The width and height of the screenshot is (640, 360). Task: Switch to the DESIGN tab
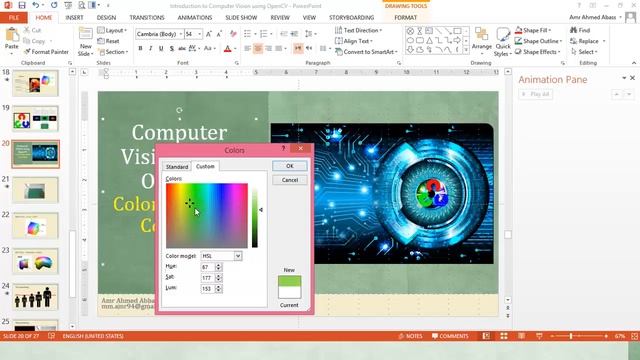click(x=106, y=18)
